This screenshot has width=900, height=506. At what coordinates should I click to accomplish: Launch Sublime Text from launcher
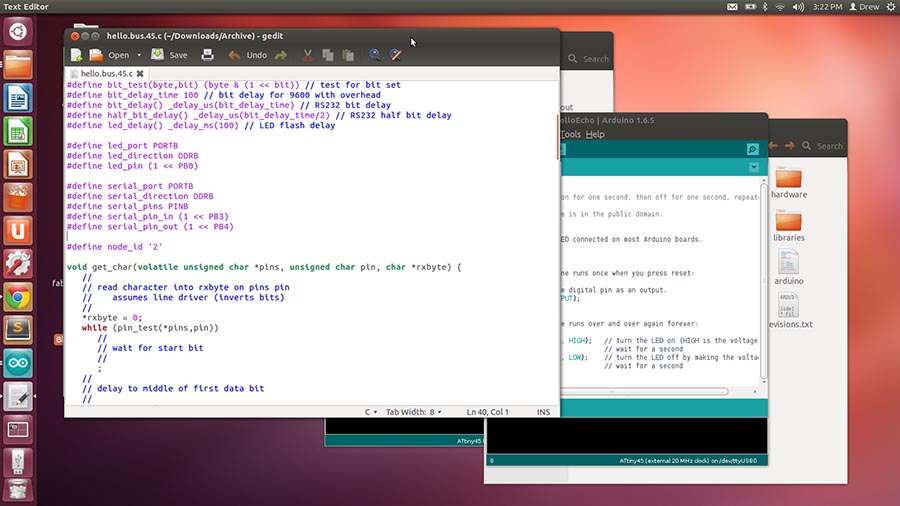pos(18,330)
